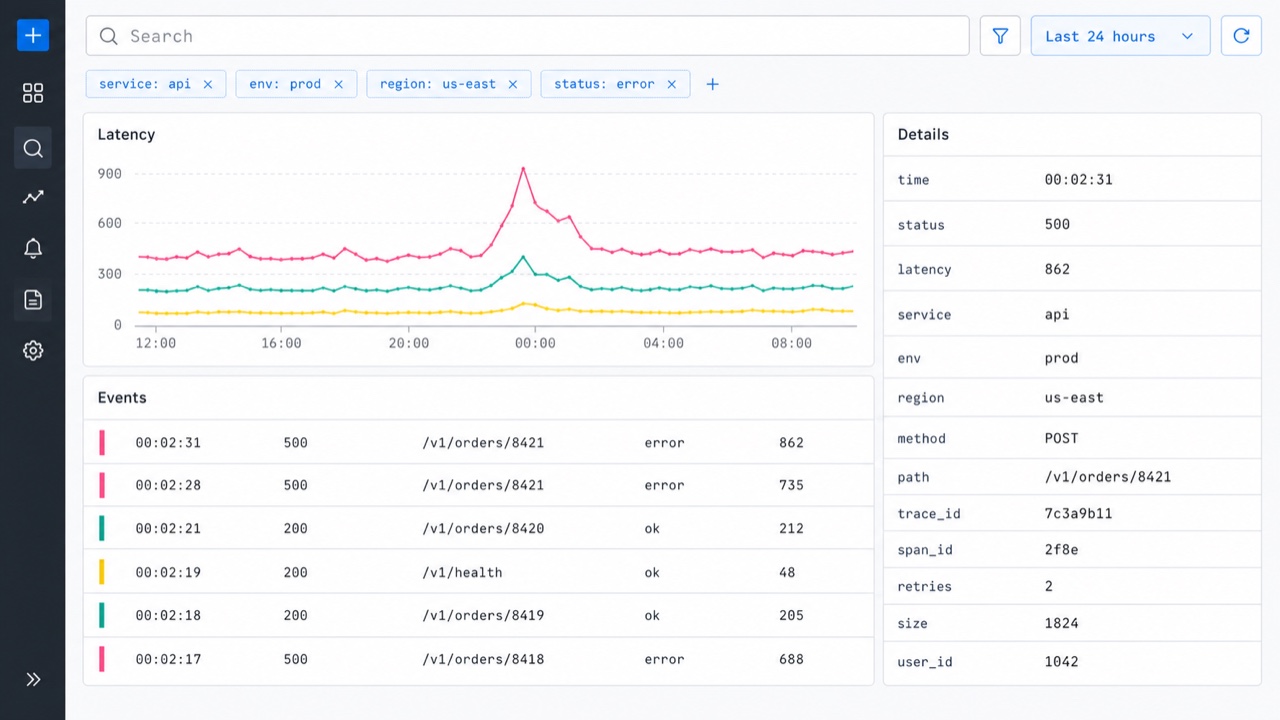Click the region: us-east chip label
This screenshot has height=720, width=1280.
click(x=438, y=84)
